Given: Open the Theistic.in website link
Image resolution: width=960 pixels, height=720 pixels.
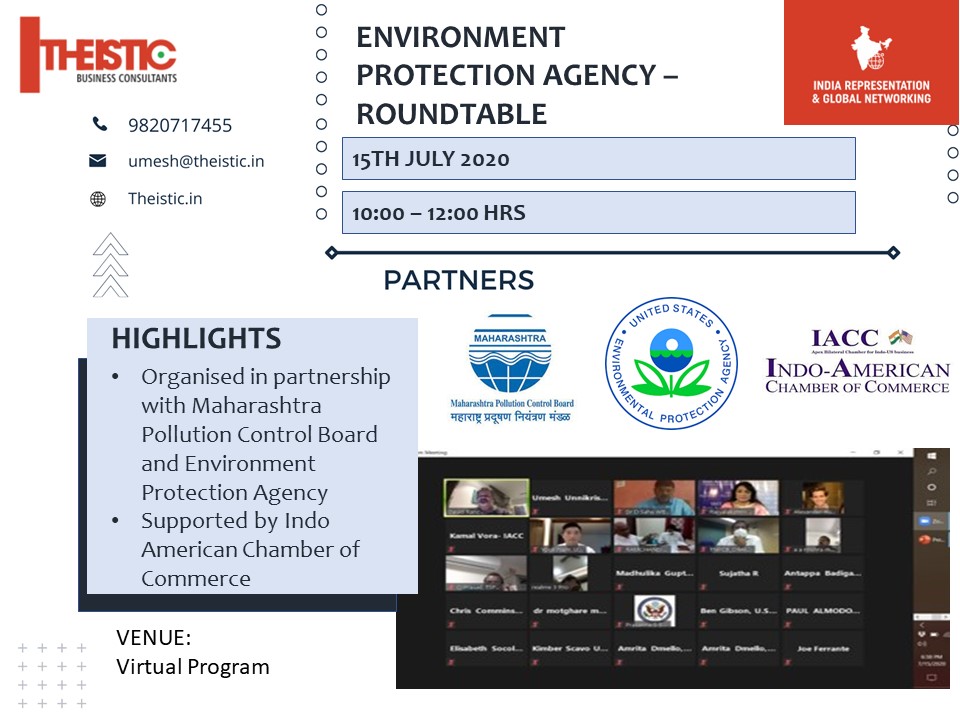Looking at the screenshot, I should point(165,199).
